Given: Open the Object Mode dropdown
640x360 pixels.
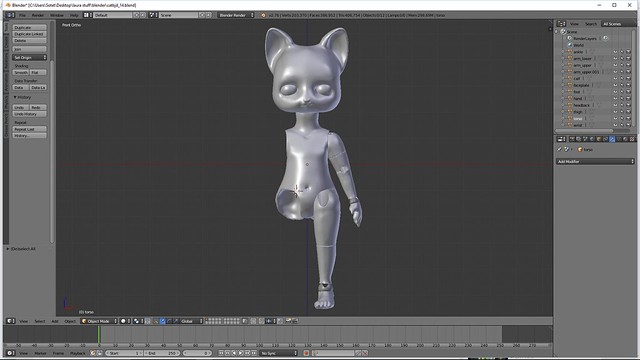Looking at the screenshot, I should (99, 321).
